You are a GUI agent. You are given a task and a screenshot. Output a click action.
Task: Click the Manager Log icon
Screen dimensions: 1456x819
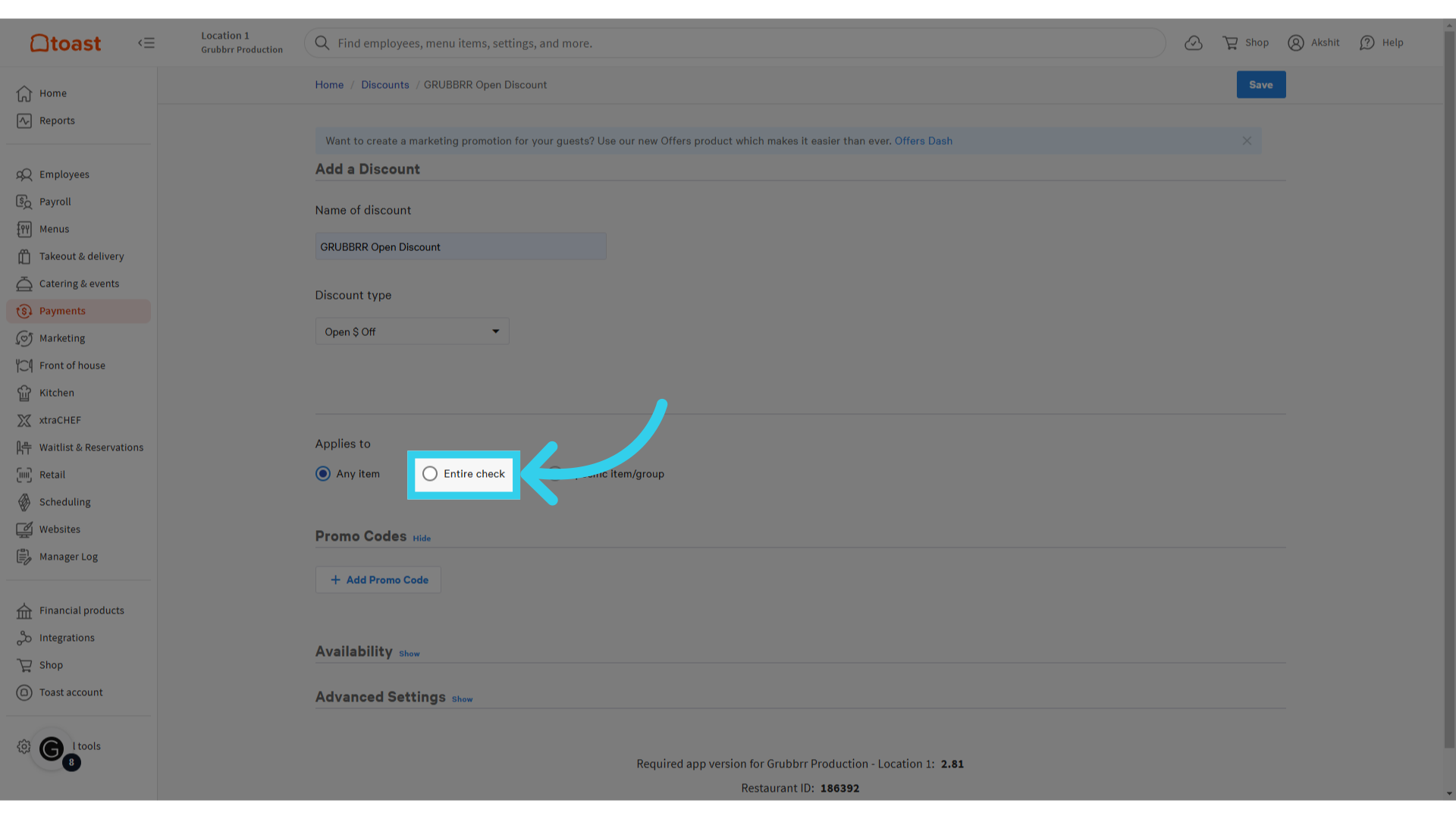(24, 557)
